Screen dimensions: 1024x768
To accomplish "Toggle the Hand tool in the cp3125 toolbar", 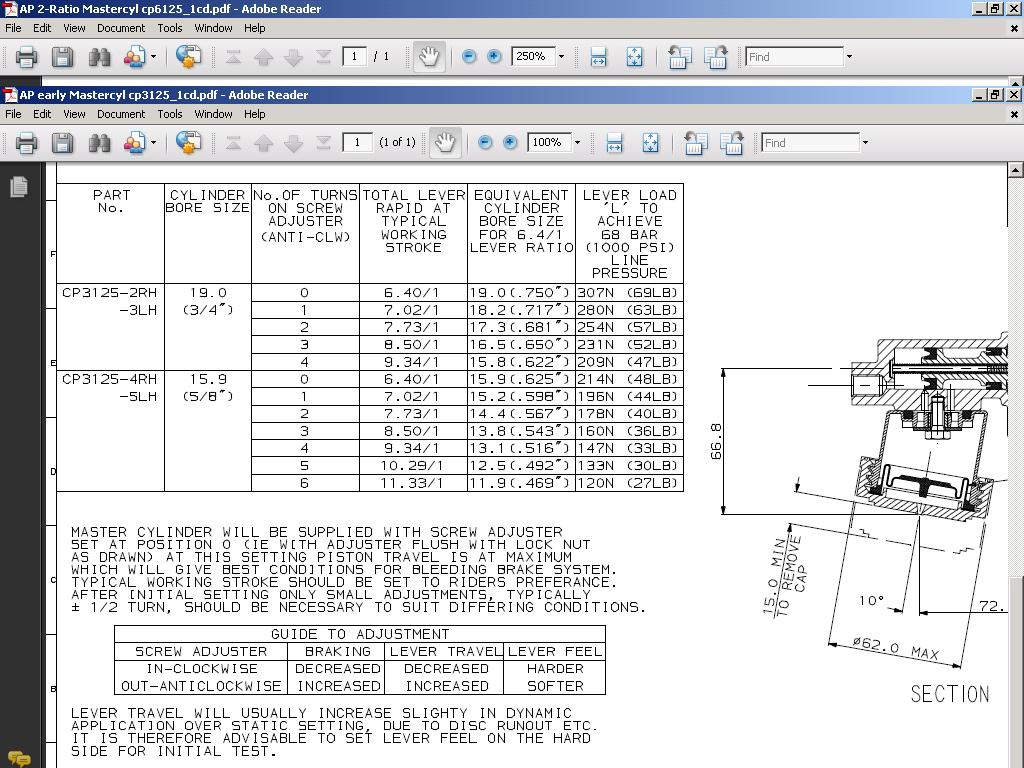I will (444, 143).
